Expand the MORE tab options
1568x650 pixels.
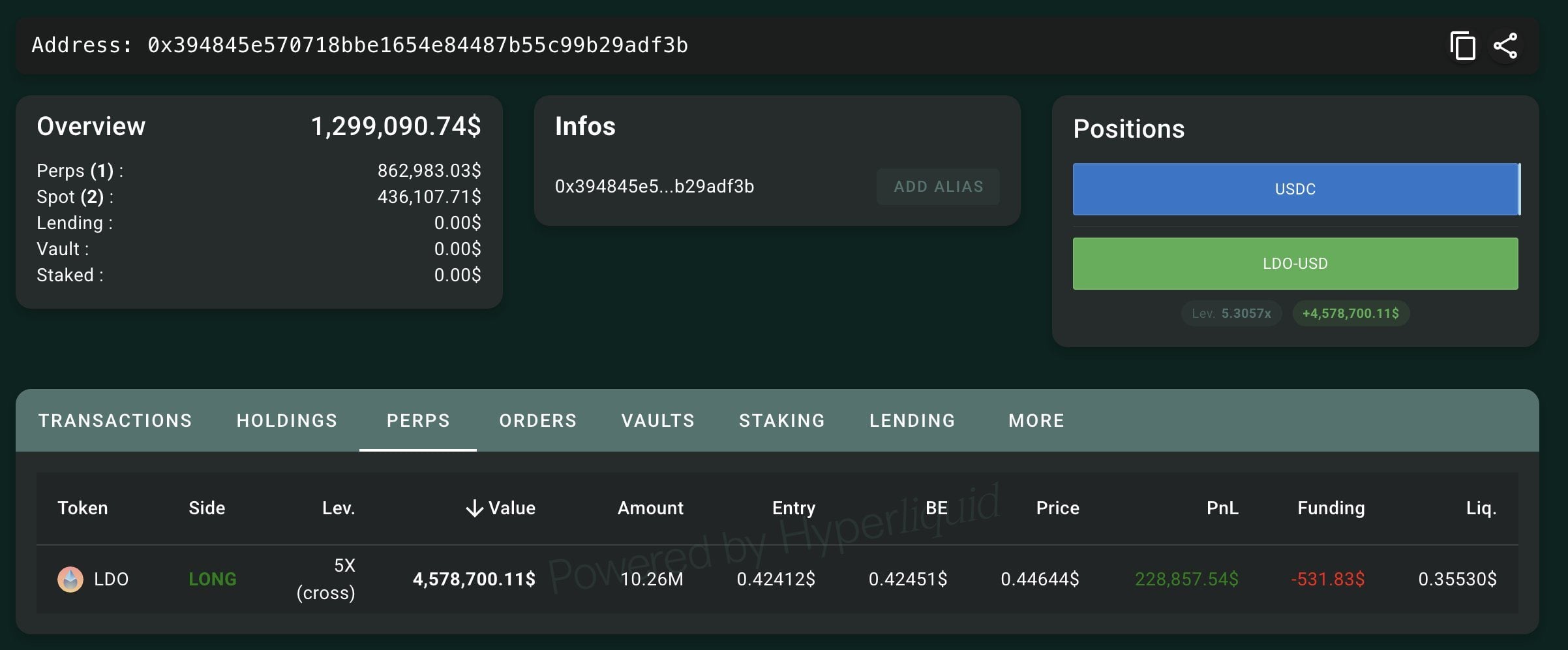(1035, 420)
